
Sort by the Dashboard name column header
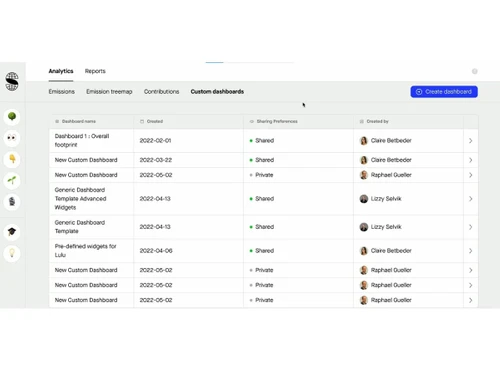79,121
